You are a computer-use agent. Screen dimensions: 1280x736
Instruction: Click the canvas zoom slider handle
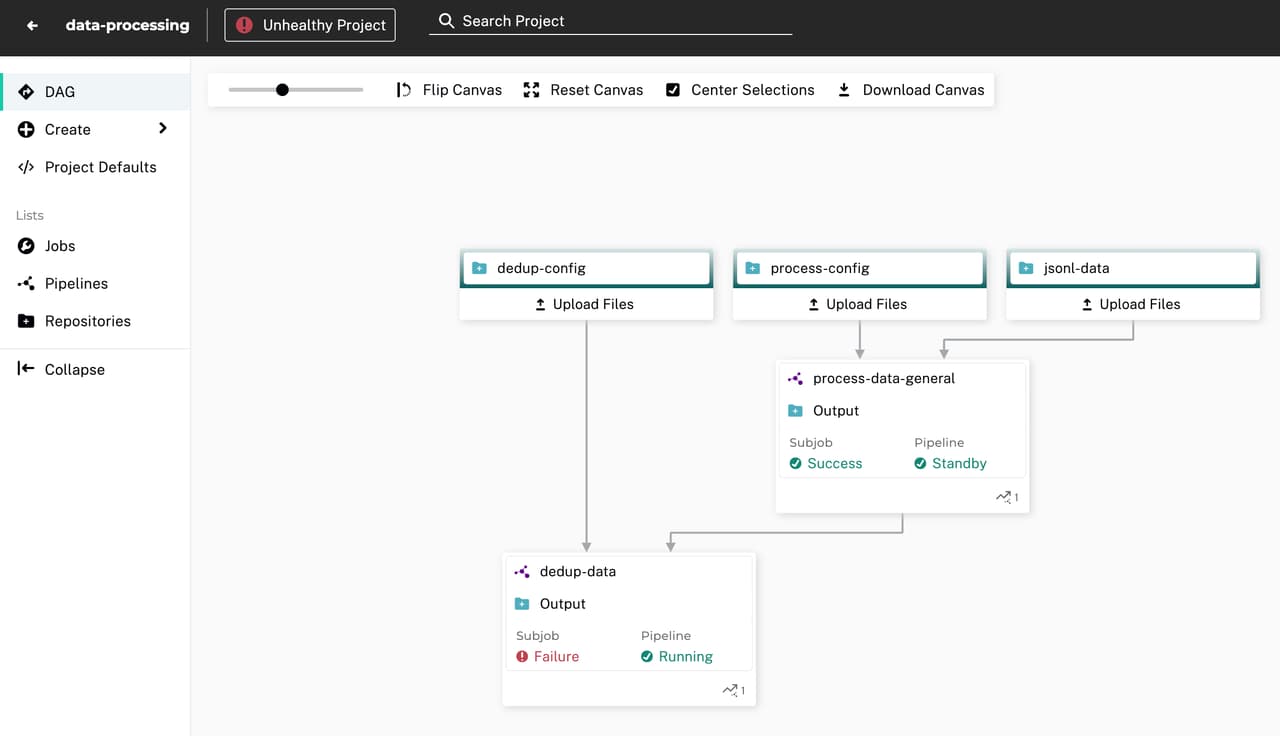[x=282, y=90]
